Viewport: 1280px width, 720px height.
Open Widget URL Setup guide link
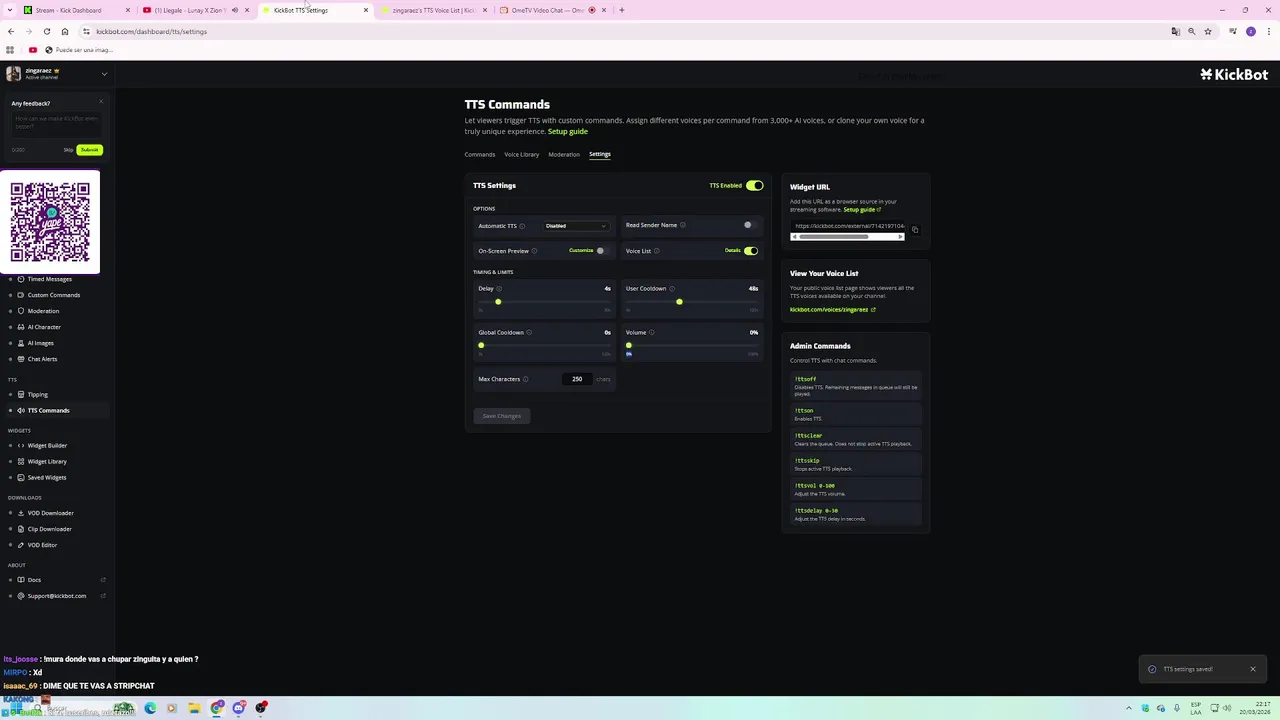[862, 210]
